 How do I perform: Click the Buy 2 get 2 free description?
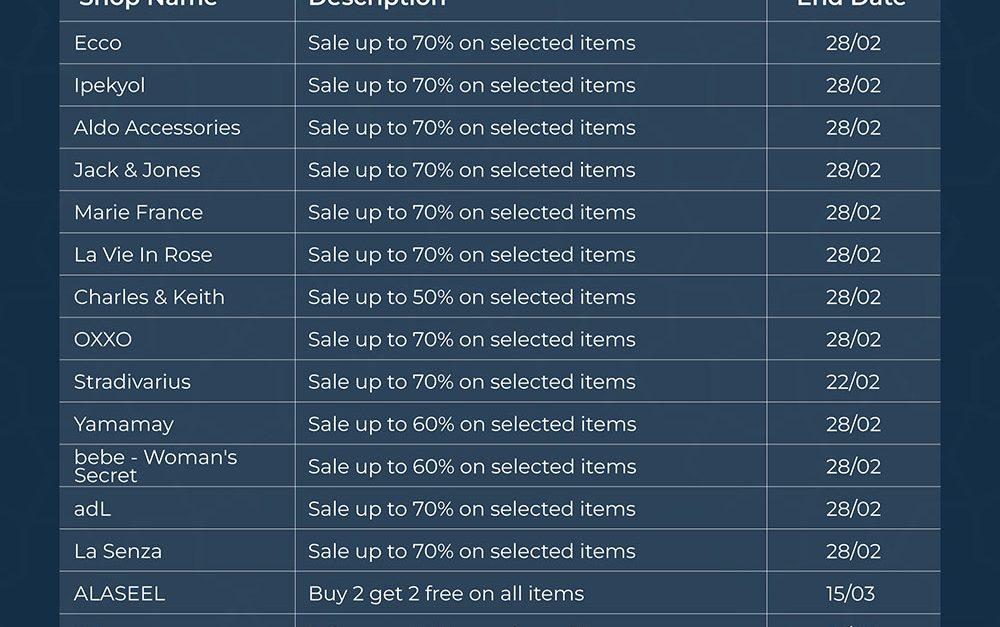(446, 593)
